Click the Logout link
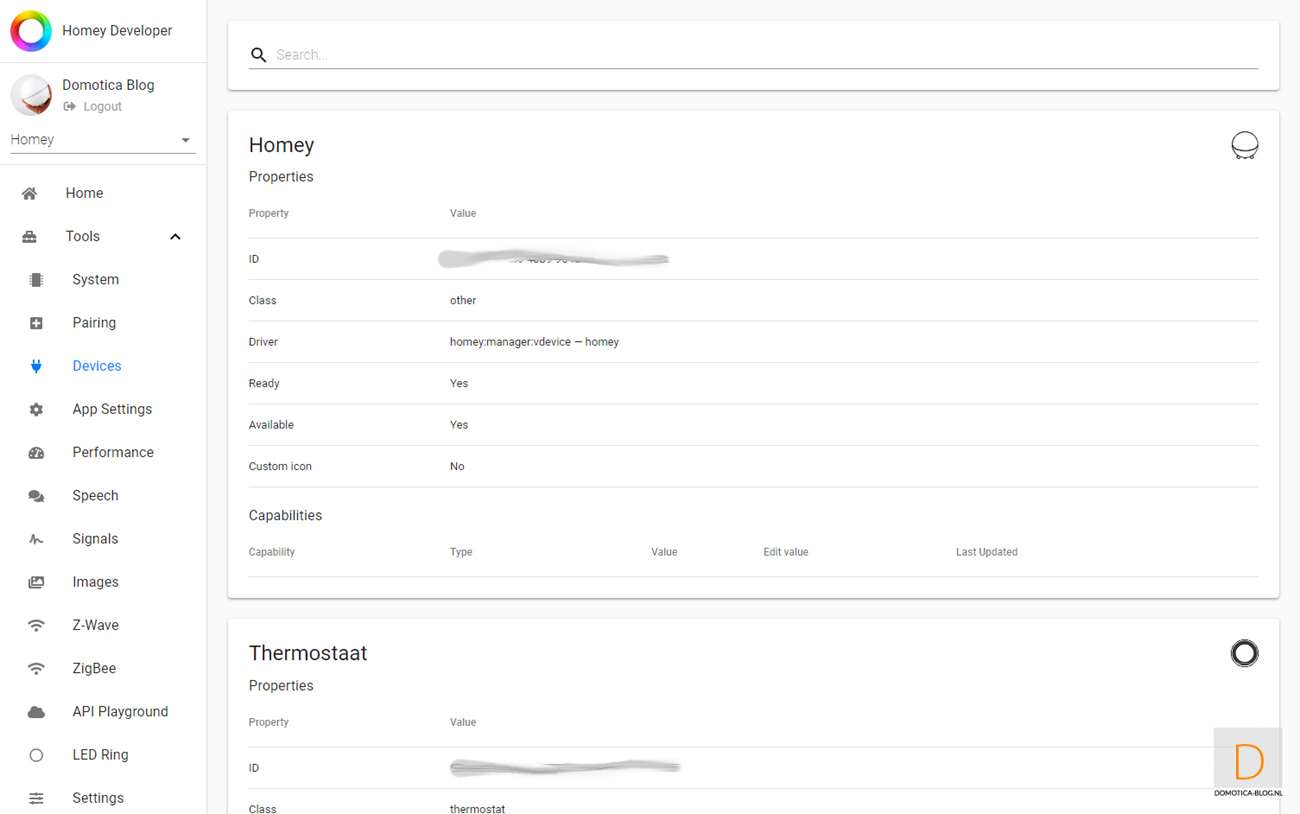 [x=102, y=106]
